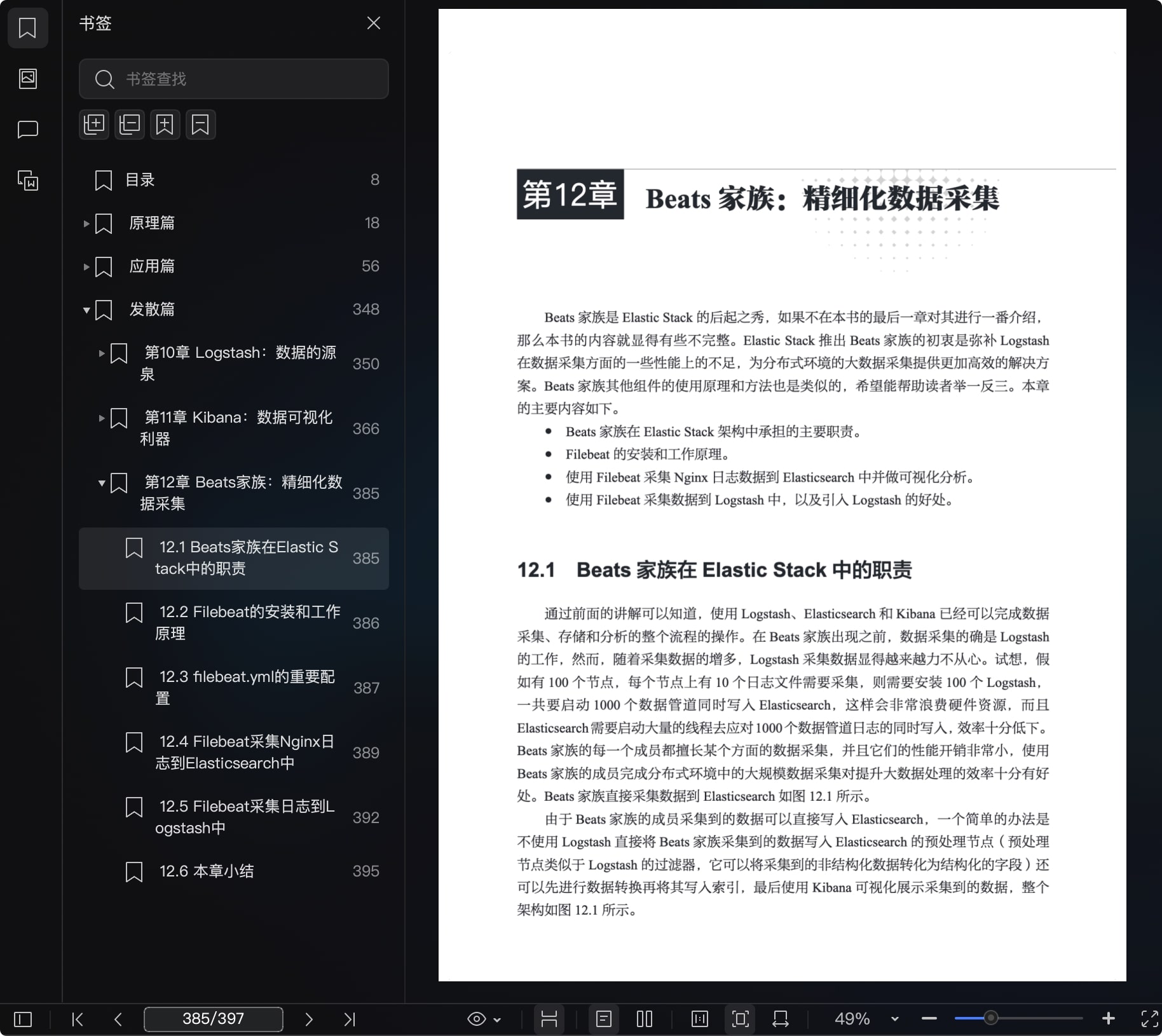The height and width of the screenshot is (1036, 1162).
Task: Click bookmark icon beside 目录
Action: pyautogui.click(x=104, y=181)
